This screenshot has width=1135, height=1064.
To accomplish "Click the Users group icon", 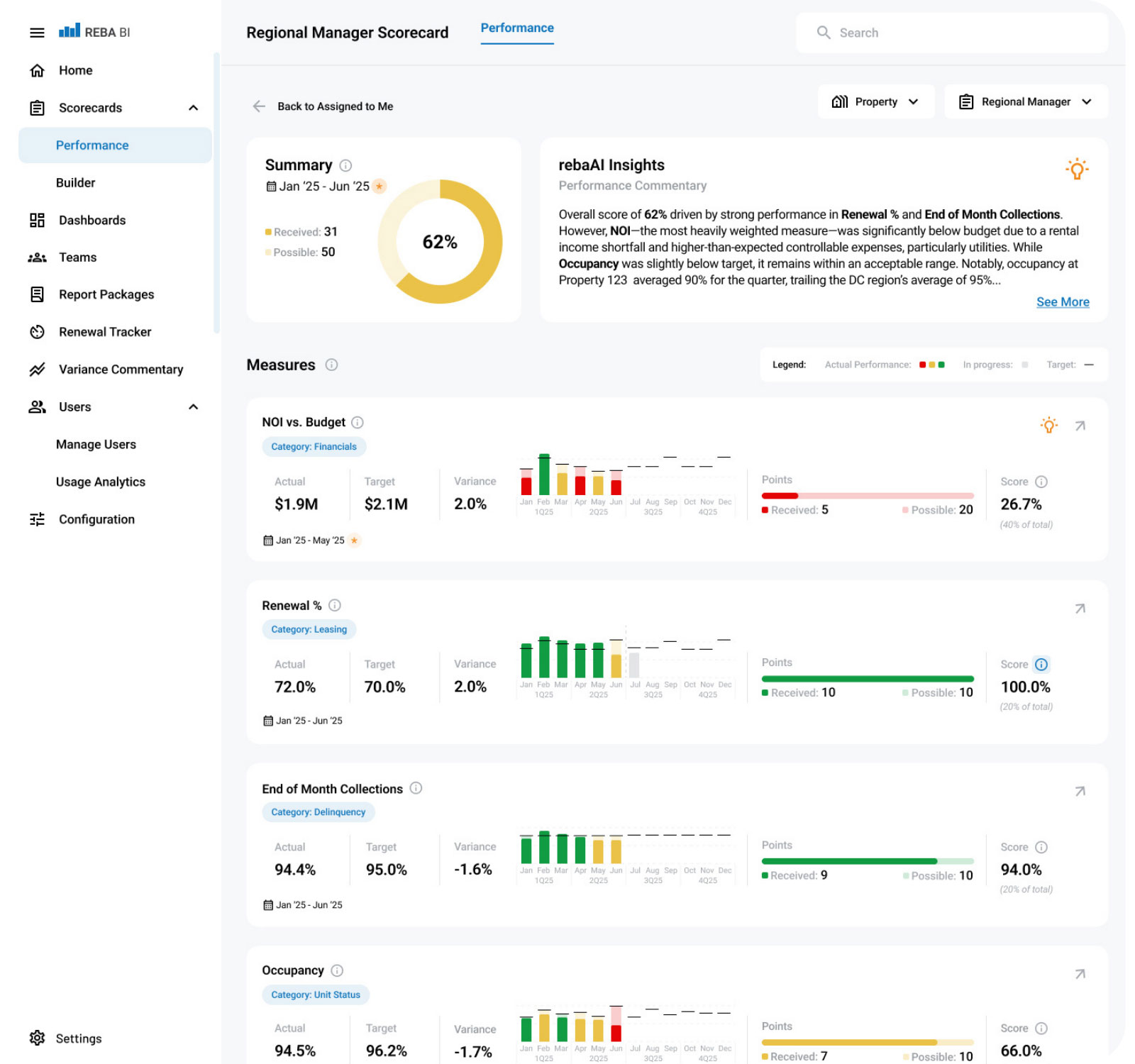I will click(x=37, y=407).
